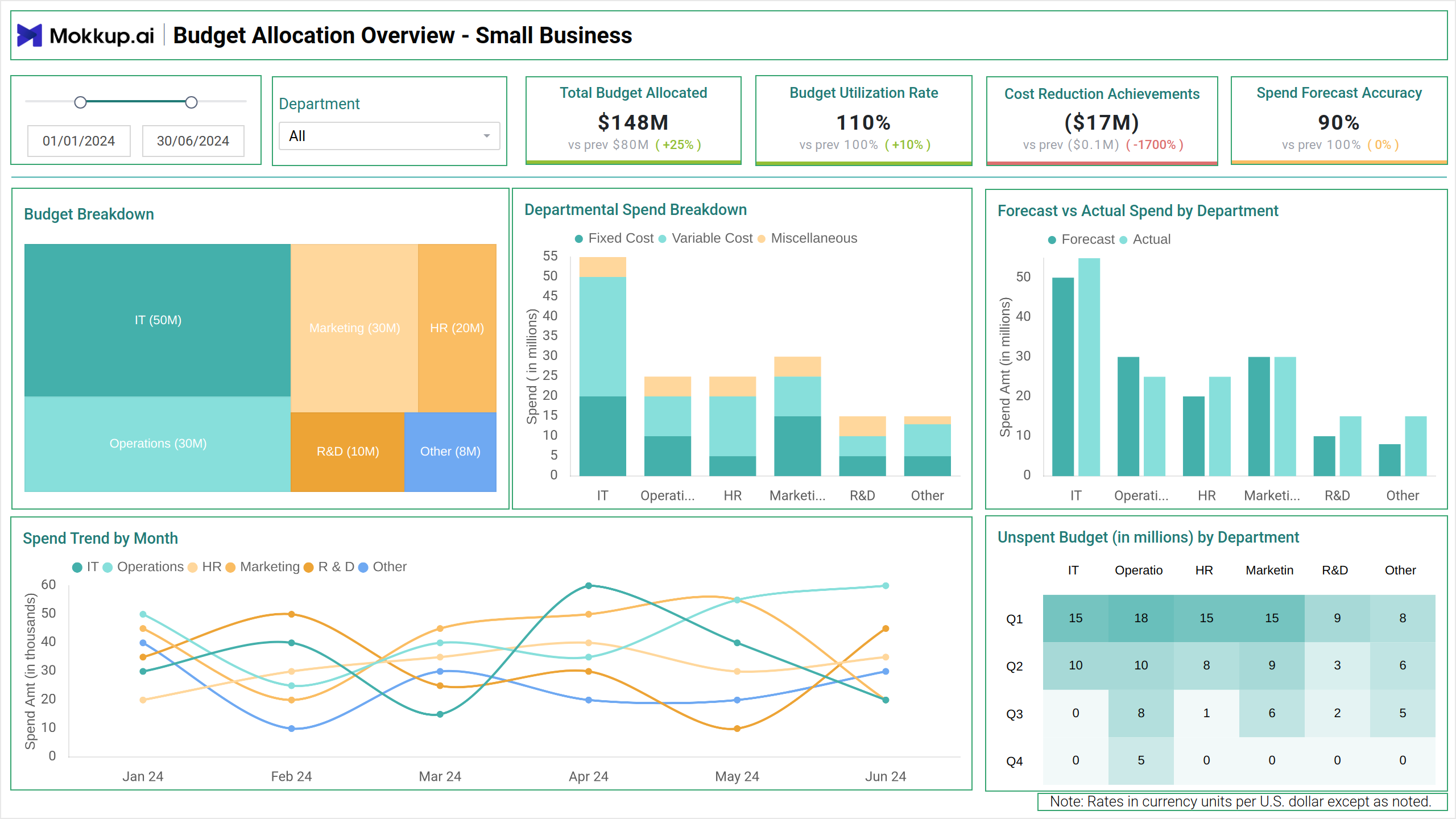
Task: Click the Other (8M) treemap block
Action: point(450,452)
